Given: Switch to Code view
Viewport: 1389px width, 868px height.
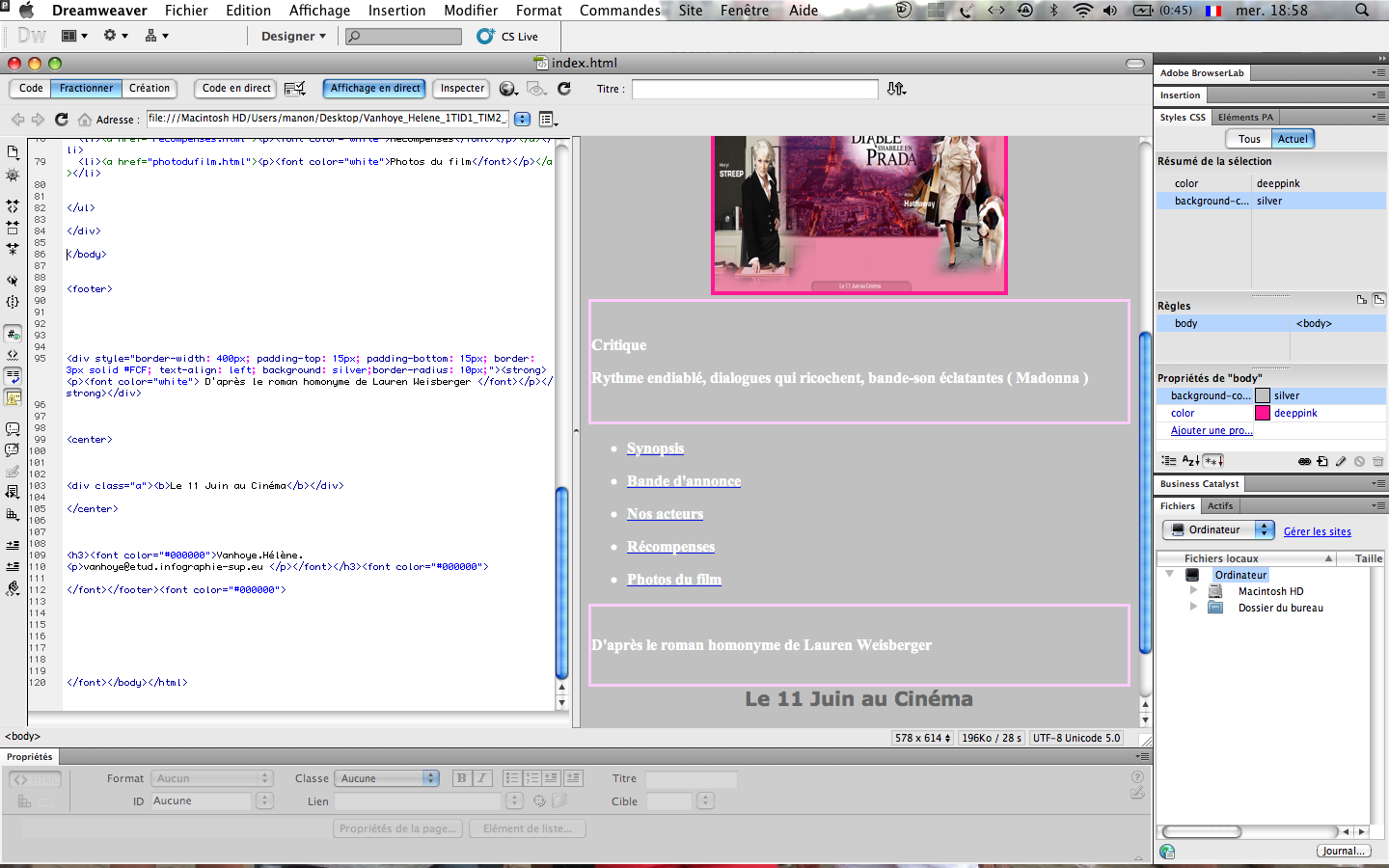Looking at the screenshot, I should tap(31, 89).
